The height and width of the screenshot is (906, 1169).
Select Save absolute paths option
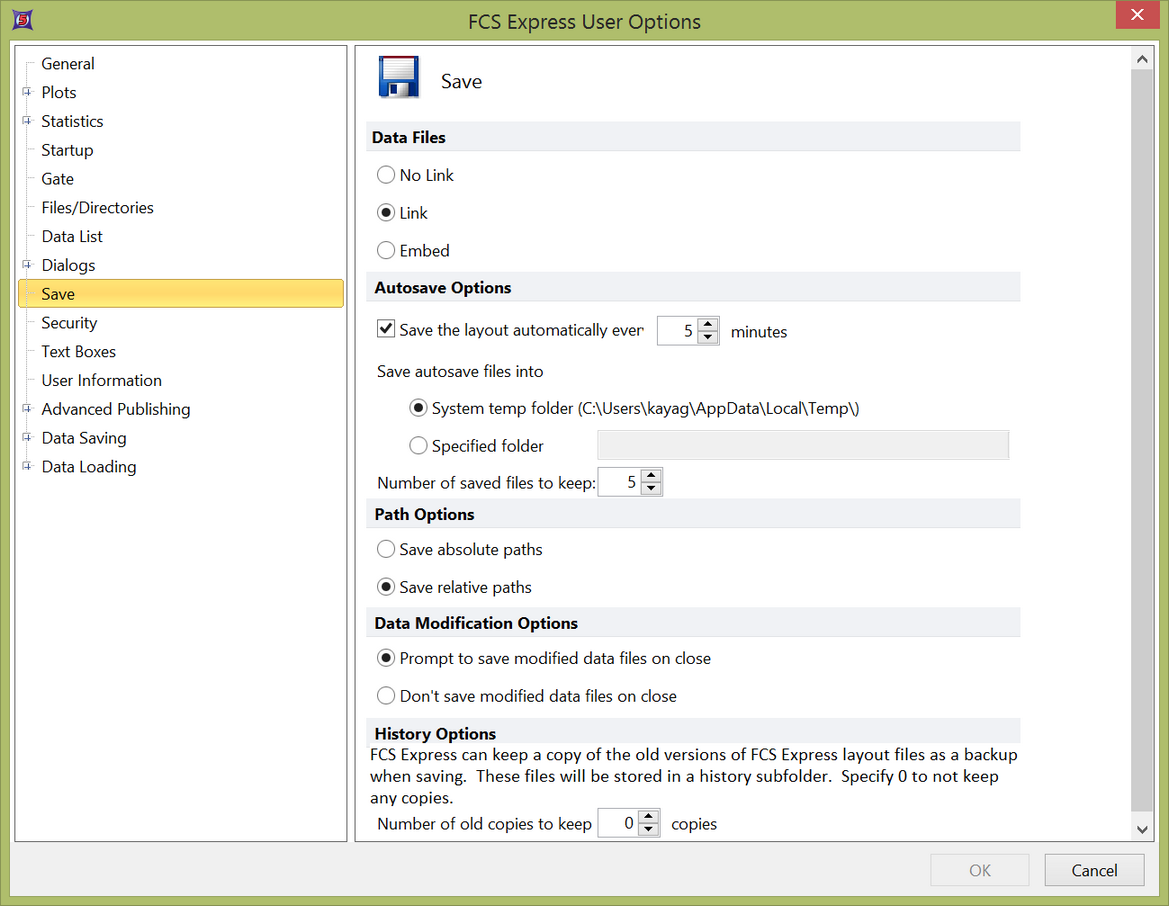point(386,549)
